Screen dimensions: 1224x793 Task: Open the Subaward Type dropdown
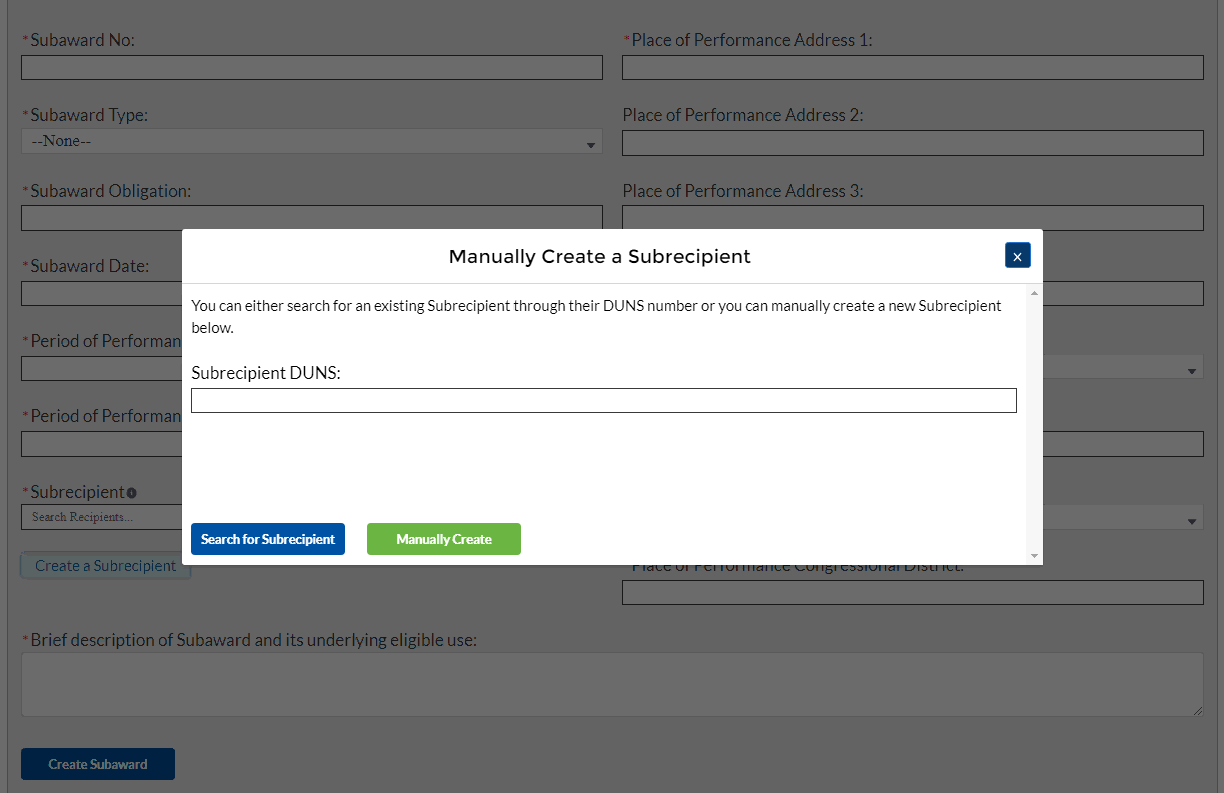click(x=311, y=142)
